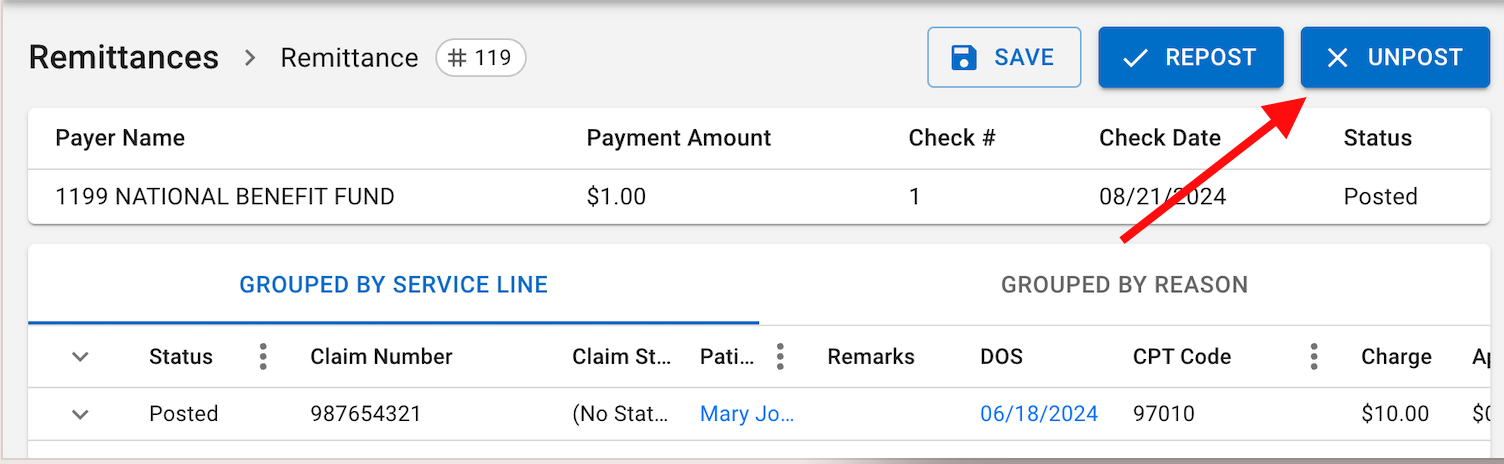Click the Remittances breadcrumb
This screenshot has width=1504, height=464.
pos(124,58)
